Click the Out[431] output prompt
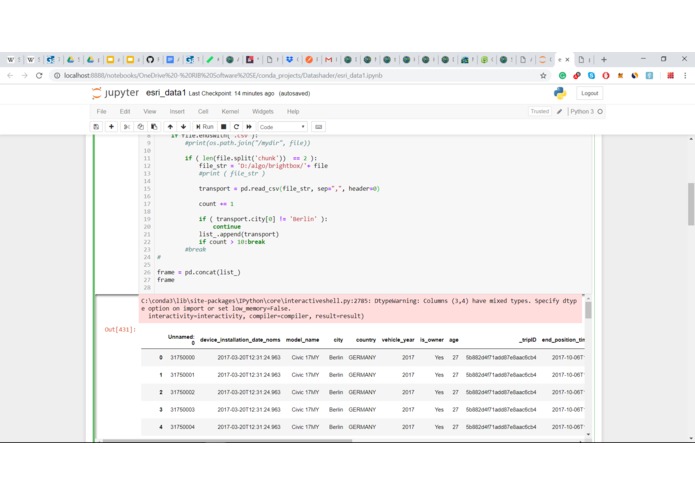The width and height of the screenshot is (695, 494). click(x=120, y=330)
